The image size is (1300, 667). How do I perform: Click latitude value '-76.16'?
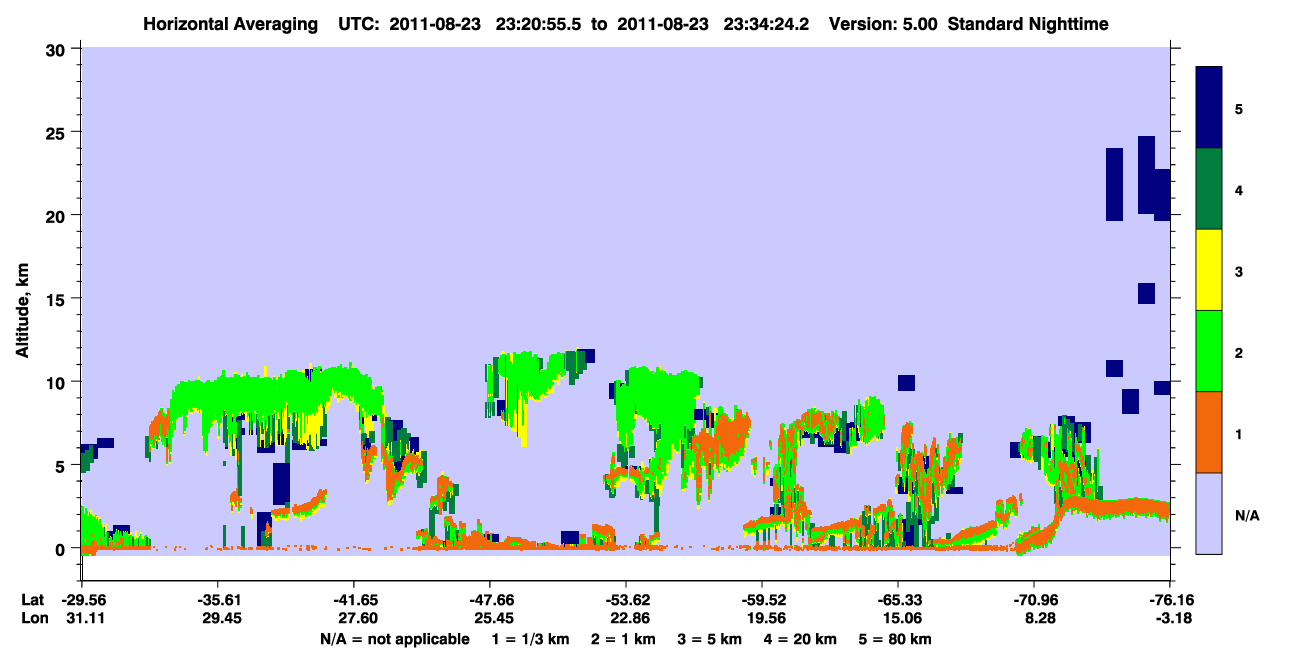tap(1170, 600)
